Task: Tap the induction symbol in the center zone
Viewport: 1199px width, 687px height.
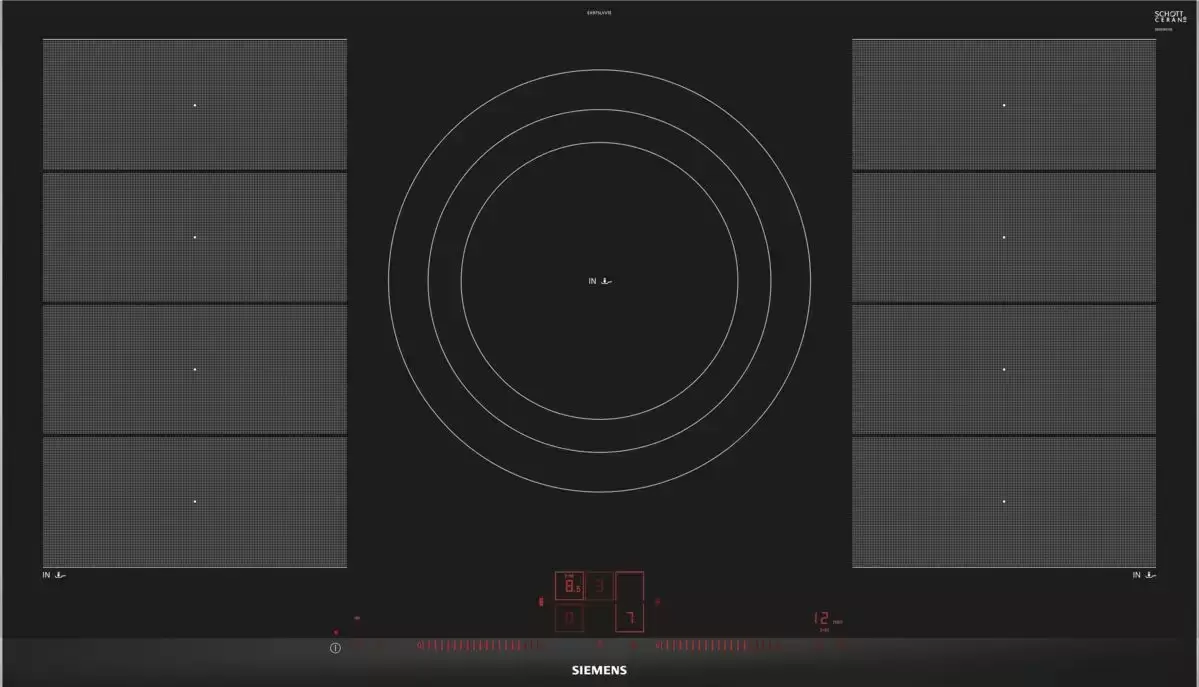Action: 600,282
